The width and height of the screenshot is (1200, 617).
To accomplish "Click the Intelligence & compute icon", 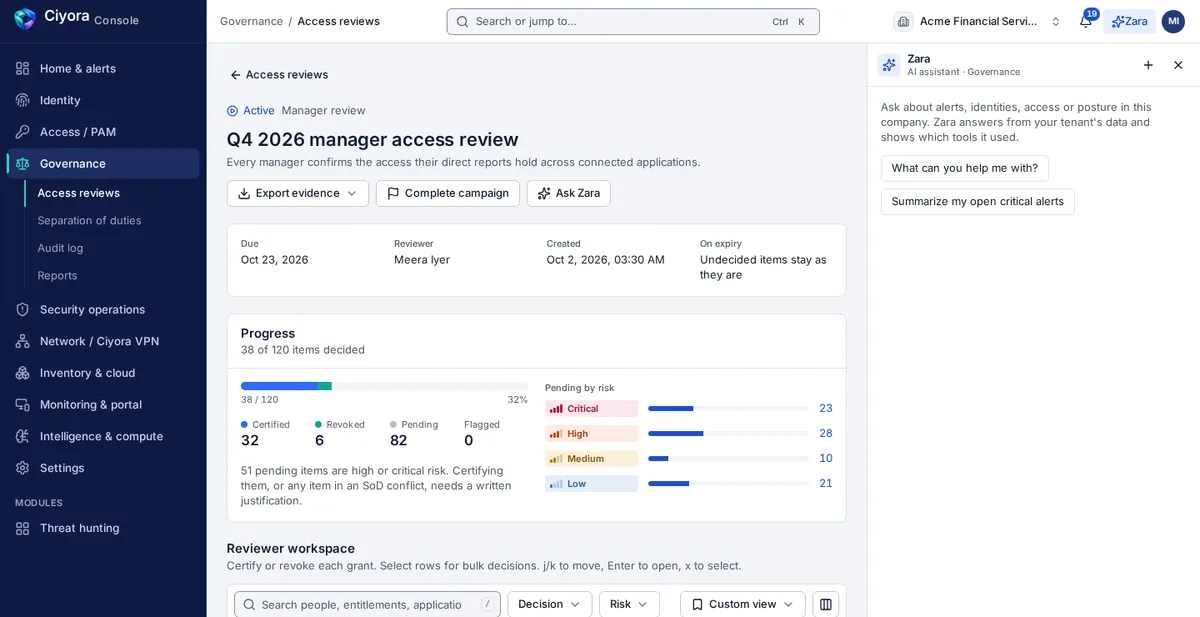I will click(x=22, y=436).
